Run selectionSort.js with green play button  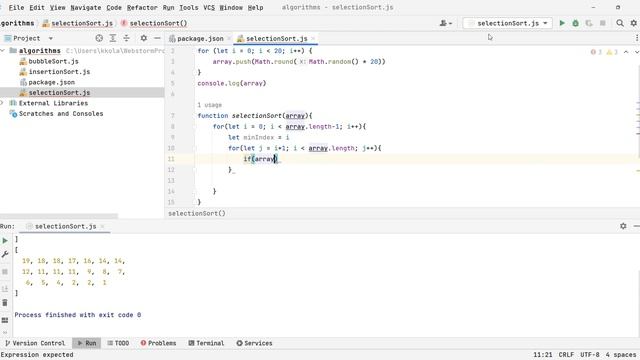(x=562, y=23)
